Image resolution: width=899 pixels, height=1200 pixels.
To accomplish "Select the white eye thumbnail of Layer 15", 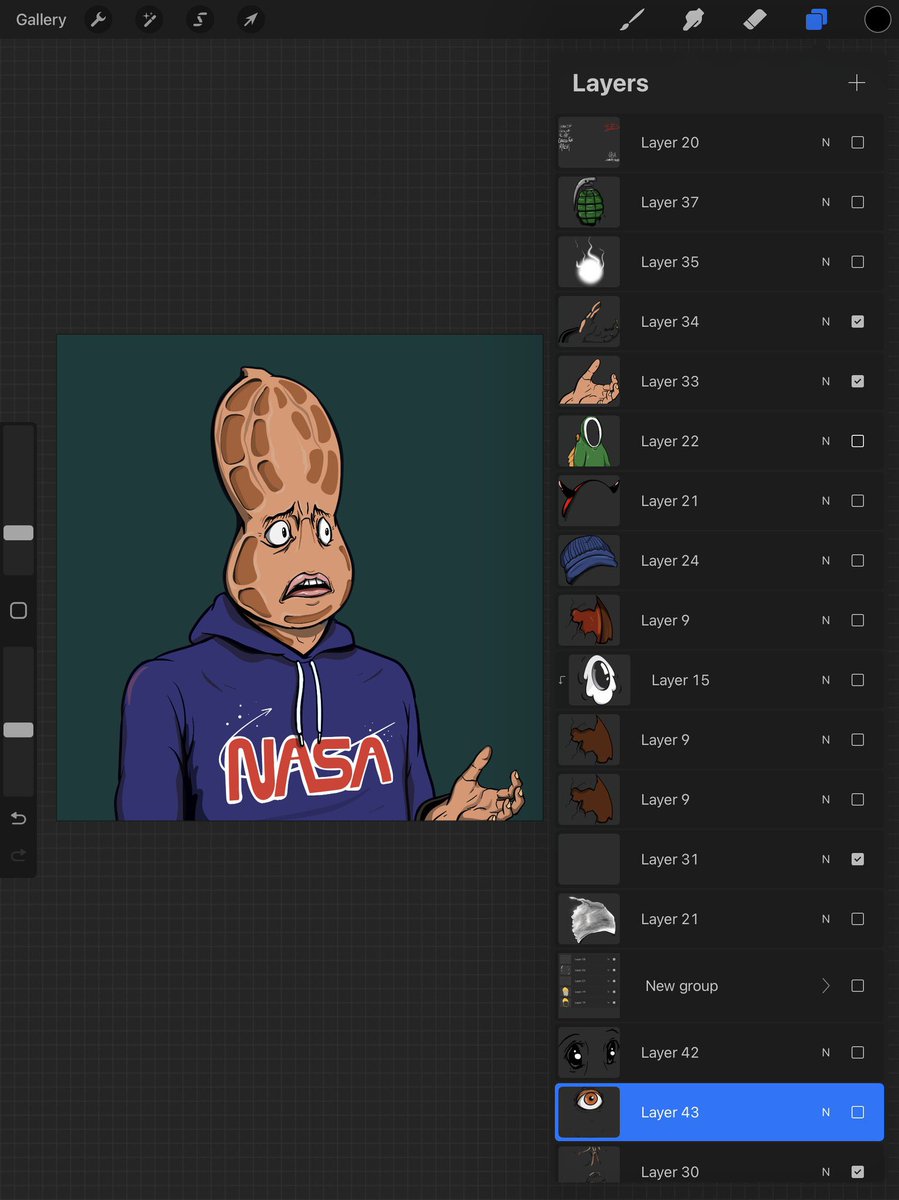I will tap(599, 680).
